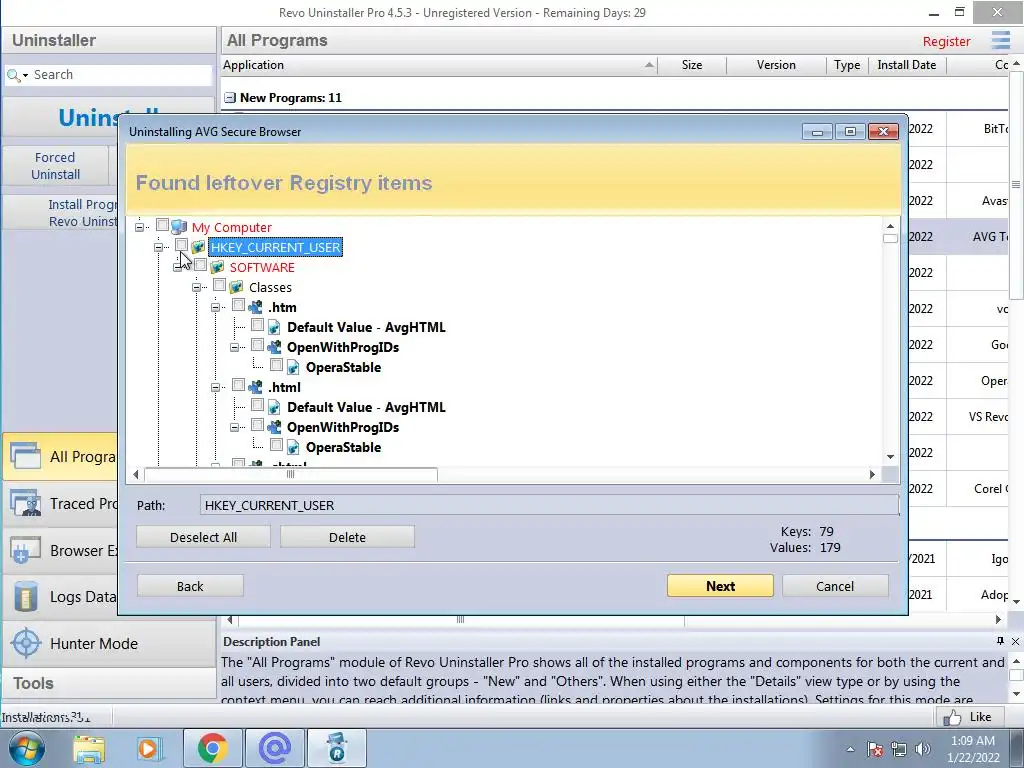
Task: Sort by the Type column header
Action: coord(847,65)
